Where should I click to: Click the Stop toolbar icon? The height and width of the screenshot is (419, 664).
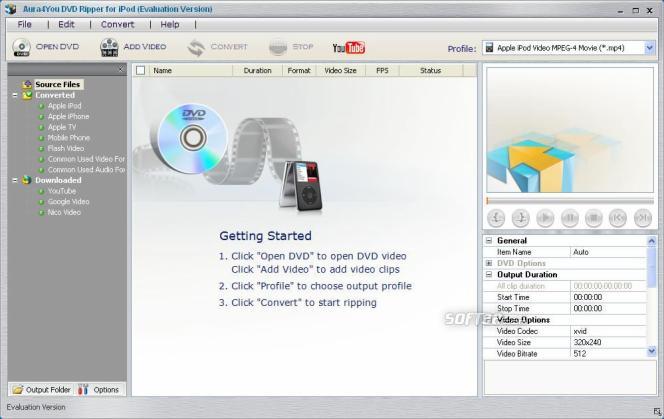click(278, 47)
